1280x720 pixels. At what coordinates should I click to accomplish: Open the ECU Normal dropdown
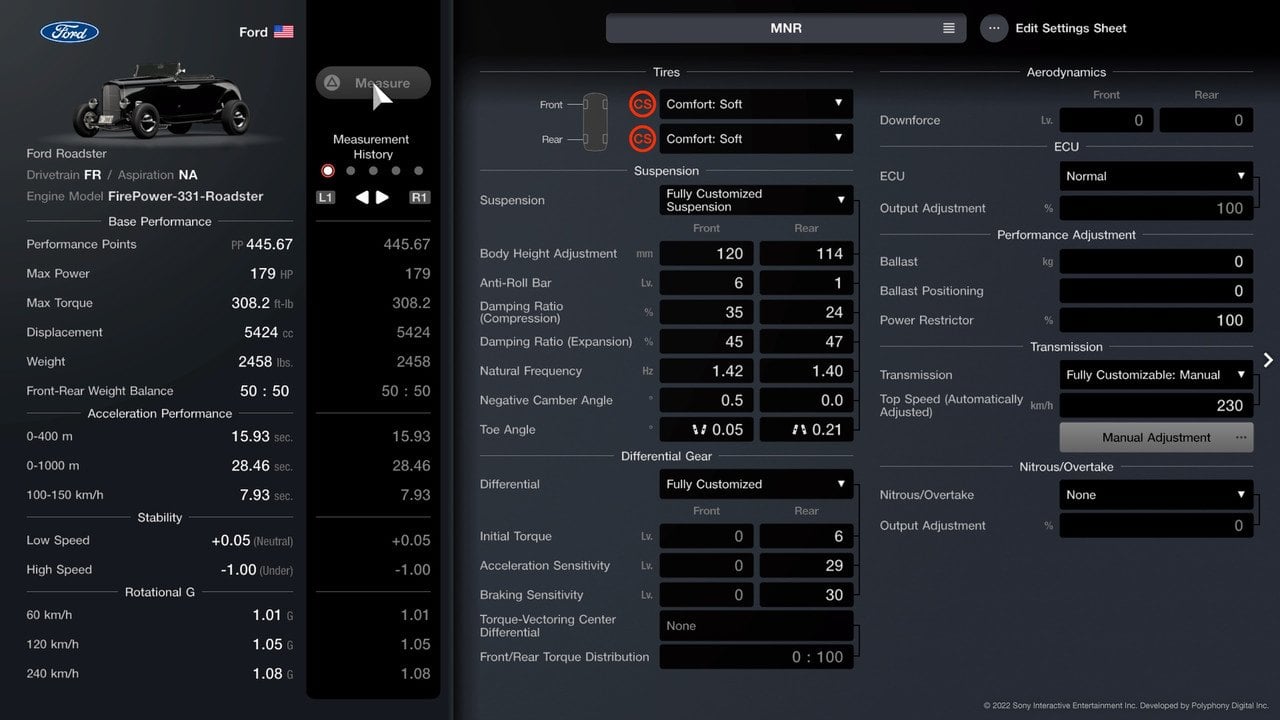(x=1156, y=176)
